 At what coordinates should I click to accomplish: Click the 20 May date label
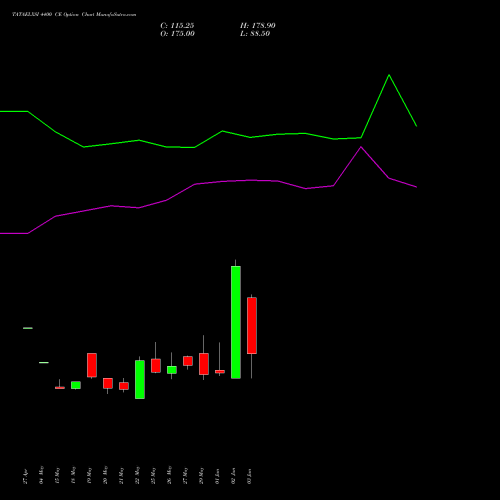point(106,475)
